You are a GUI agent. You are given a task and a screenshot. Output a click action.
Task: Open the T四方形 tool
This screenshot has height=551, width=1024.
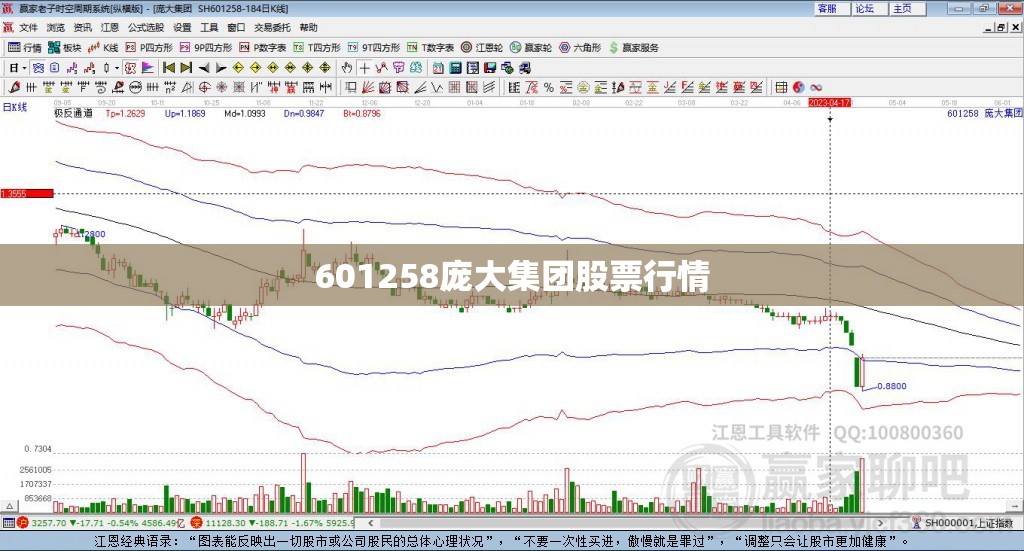coord(317,47)
